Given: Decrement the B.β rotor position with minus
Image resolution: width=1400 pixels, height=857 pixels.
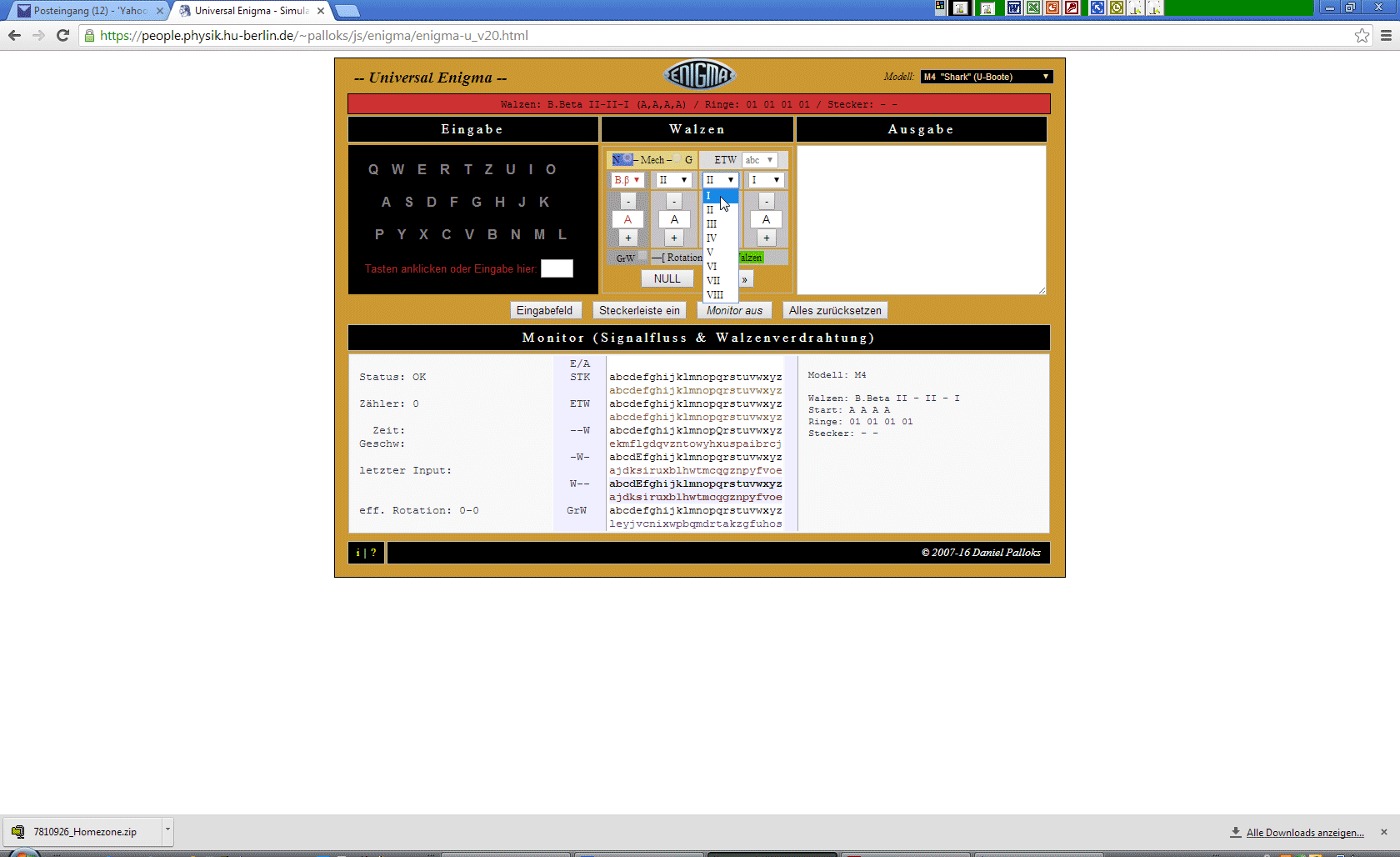Looking at the screenshot, I should [628, 201].
